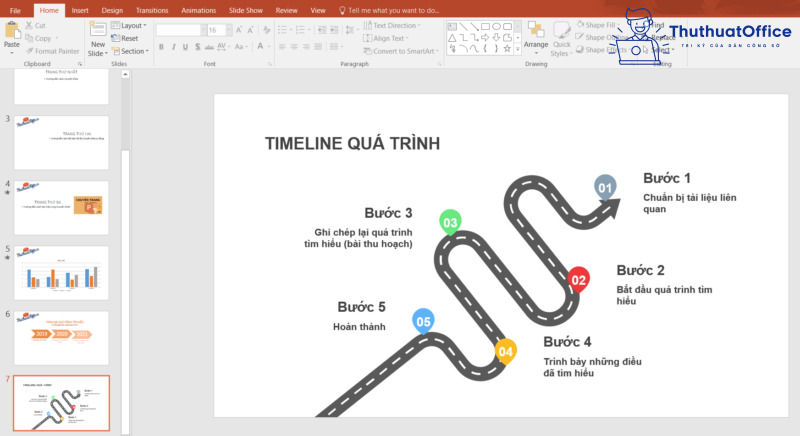Expand the shapes gallery More arrow
The width and height of the screenshot is (800, 436).
pyautogui.click(x=518, y=49)
